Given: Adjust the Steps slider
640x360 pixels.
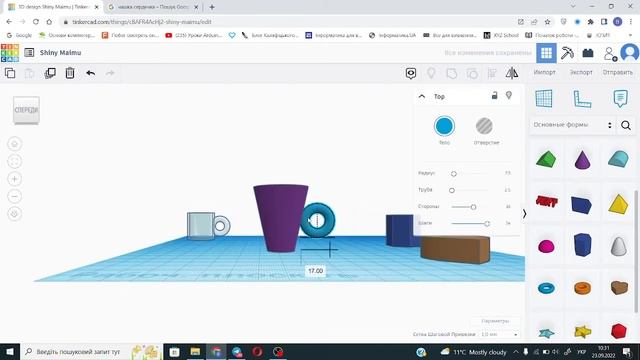Looking at the screenshot, I should (487, 224).
